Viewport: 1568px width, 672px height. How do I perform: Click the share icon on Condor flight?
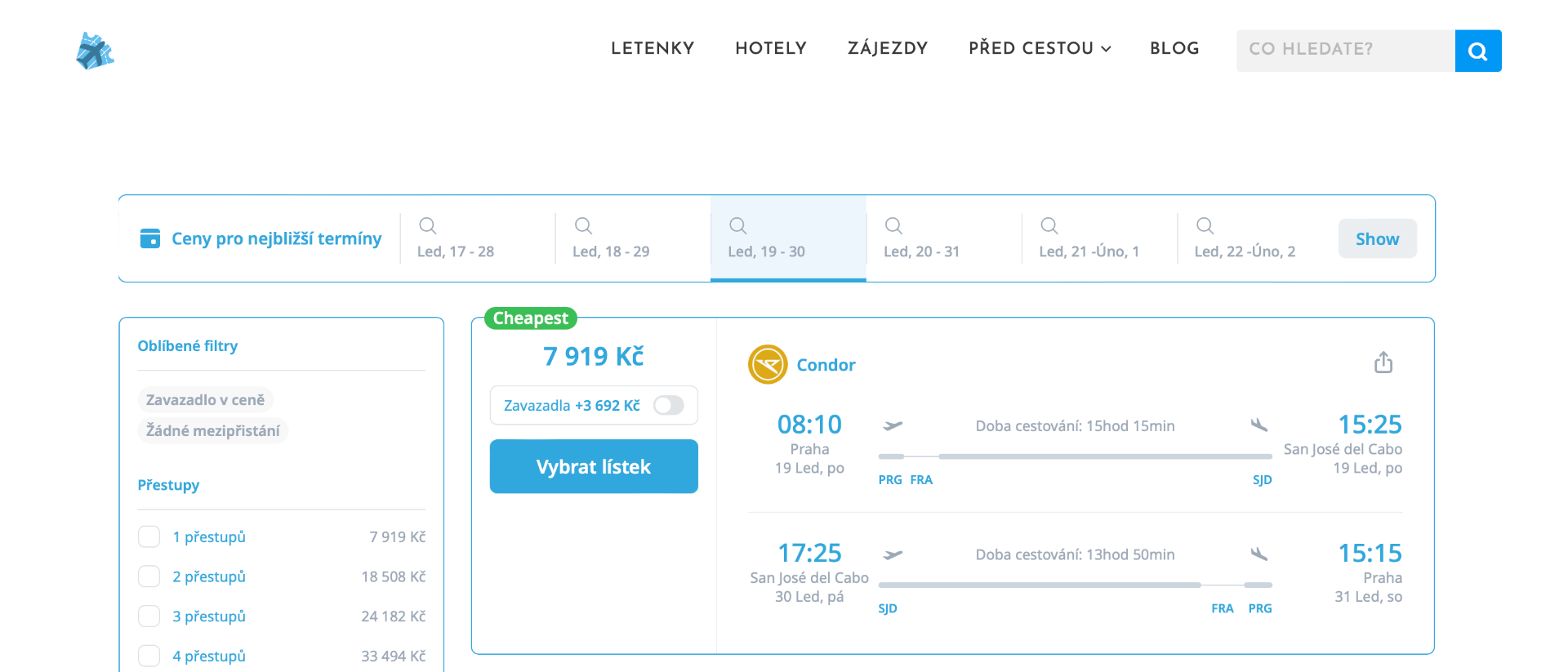click(1383, 363)
